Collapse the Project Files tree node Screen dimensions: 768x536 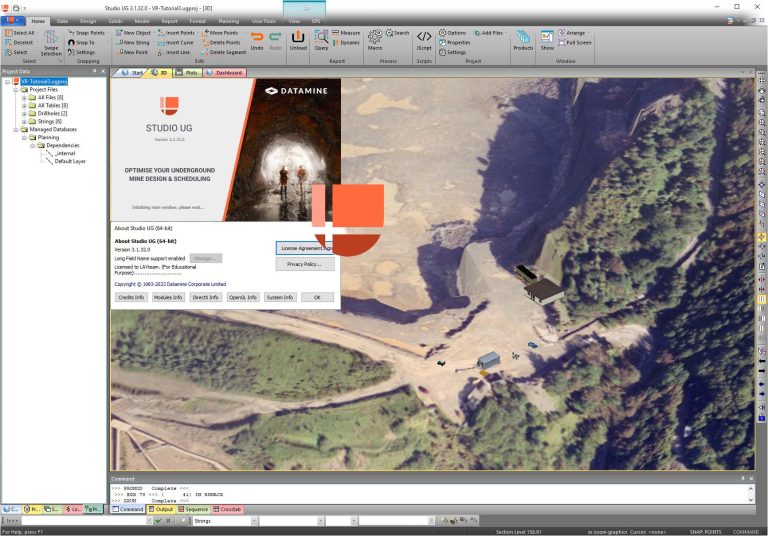(16, 90)
